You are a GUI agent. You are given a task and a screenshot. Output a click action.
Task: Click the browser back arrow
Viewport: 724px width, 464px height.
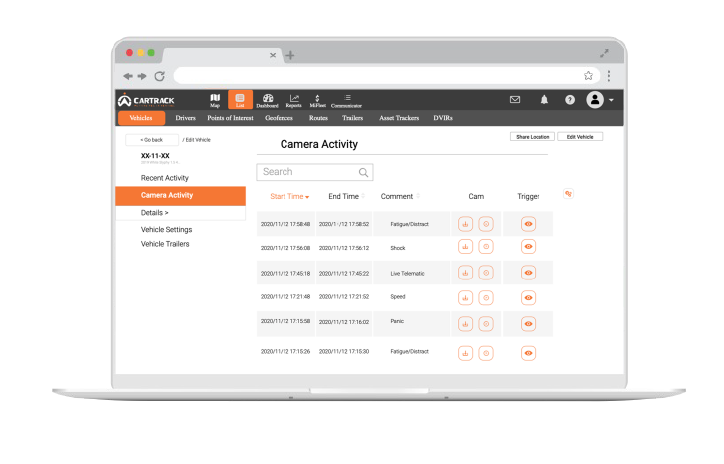coord(128,76)
